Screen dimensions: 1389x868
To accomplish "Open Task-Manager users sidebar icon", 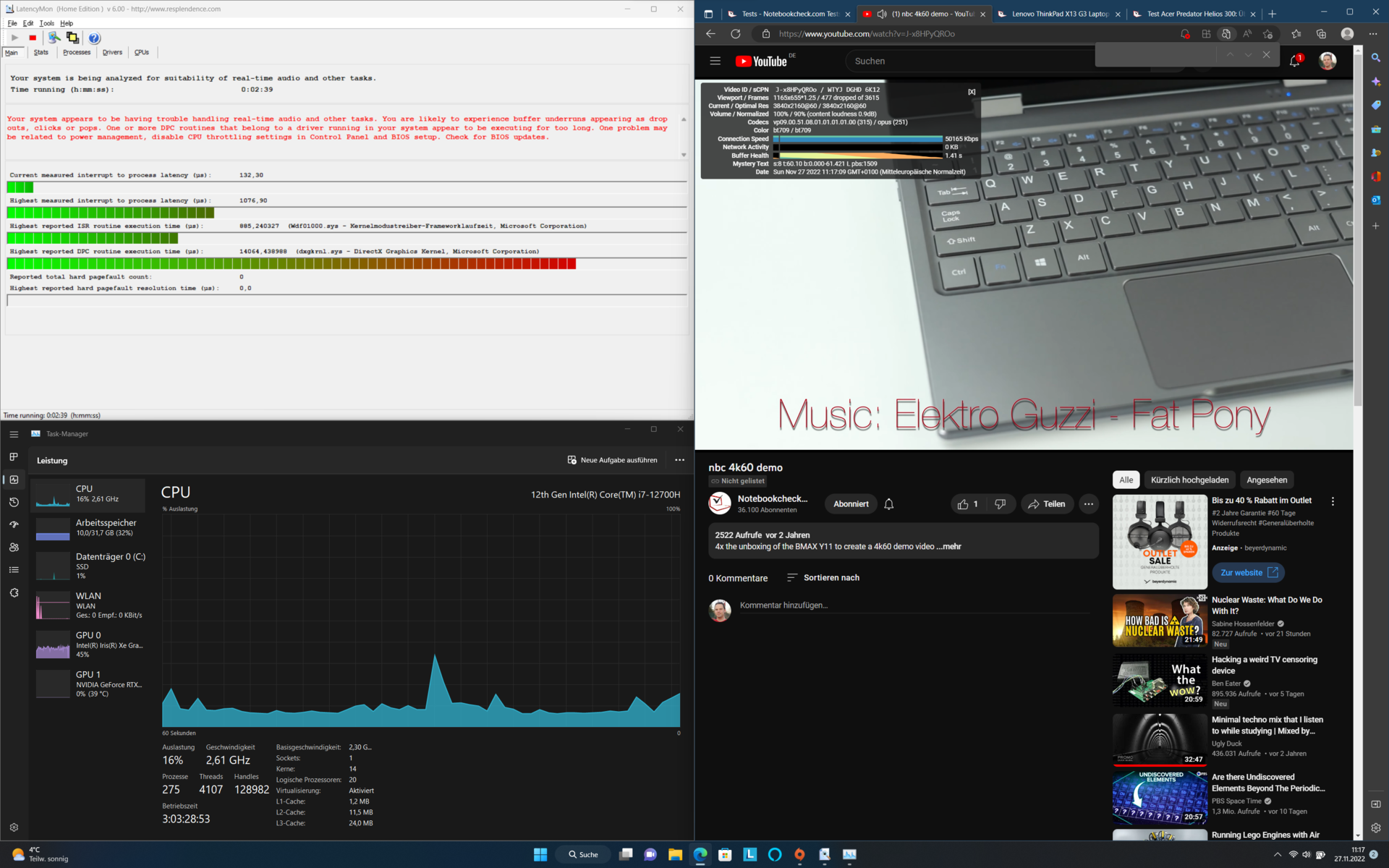I will [x=14, y=548].
